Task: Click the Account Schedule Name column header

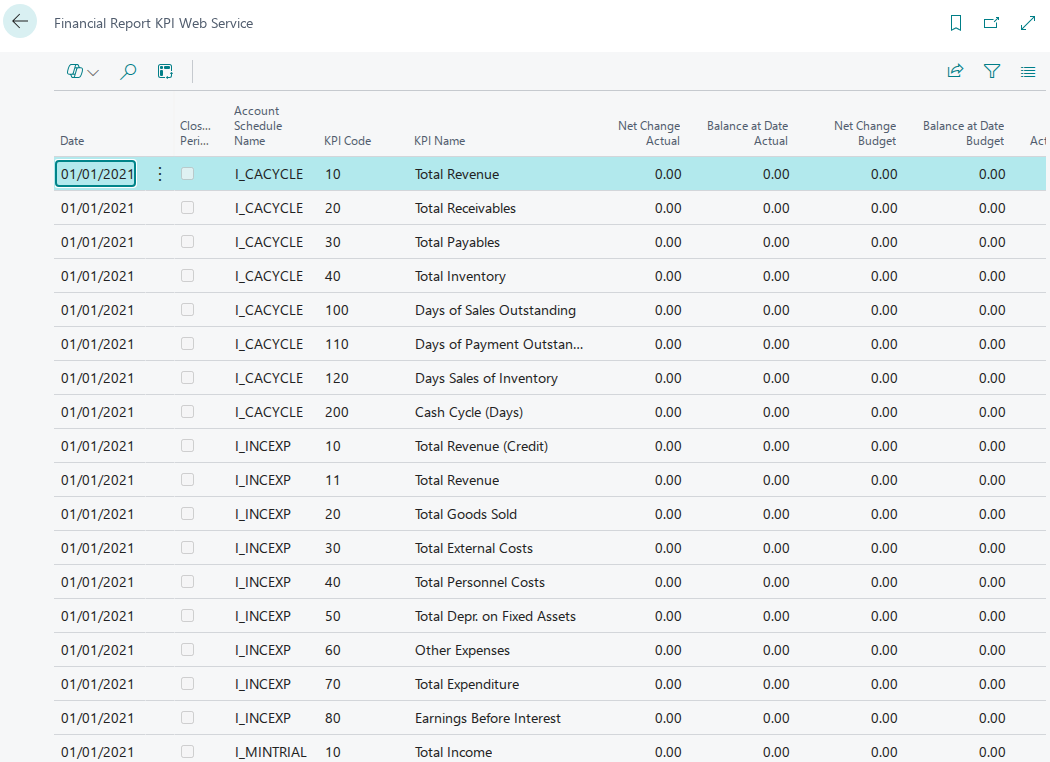Action: 258,126
